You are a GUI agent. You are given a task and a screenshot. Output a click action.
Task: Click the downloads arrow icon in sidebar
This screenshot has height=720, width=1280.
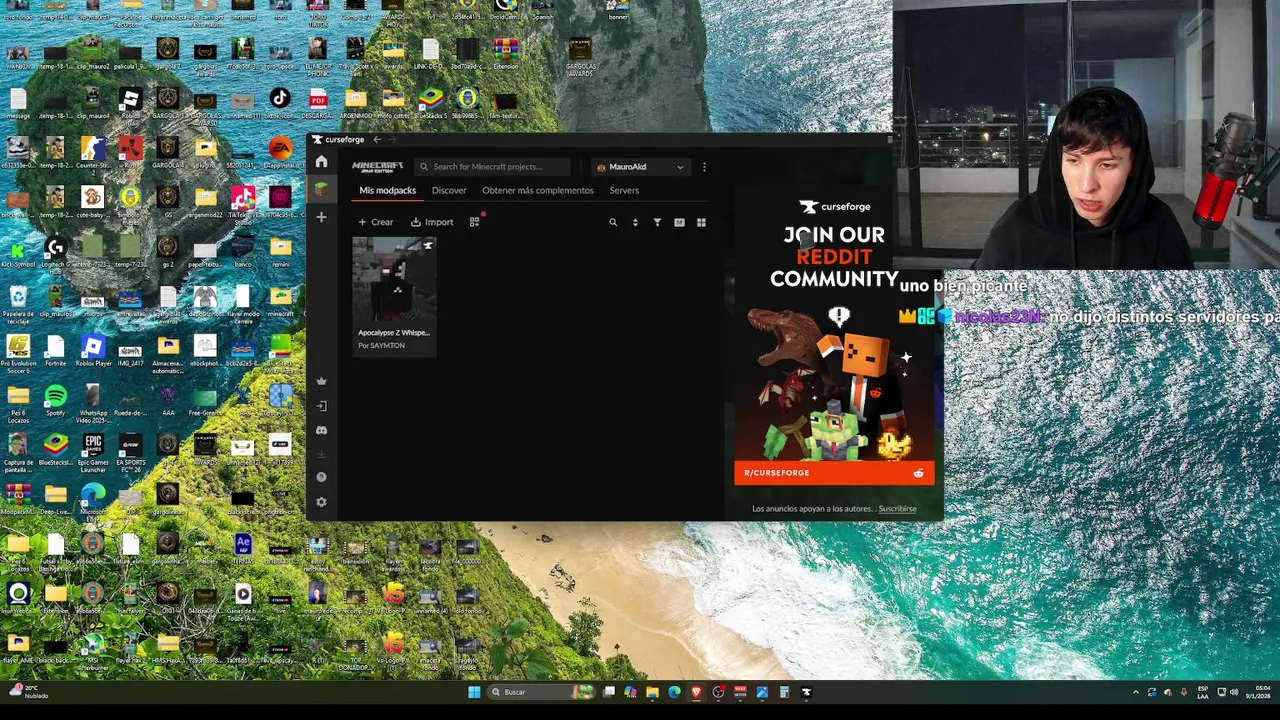321,454
